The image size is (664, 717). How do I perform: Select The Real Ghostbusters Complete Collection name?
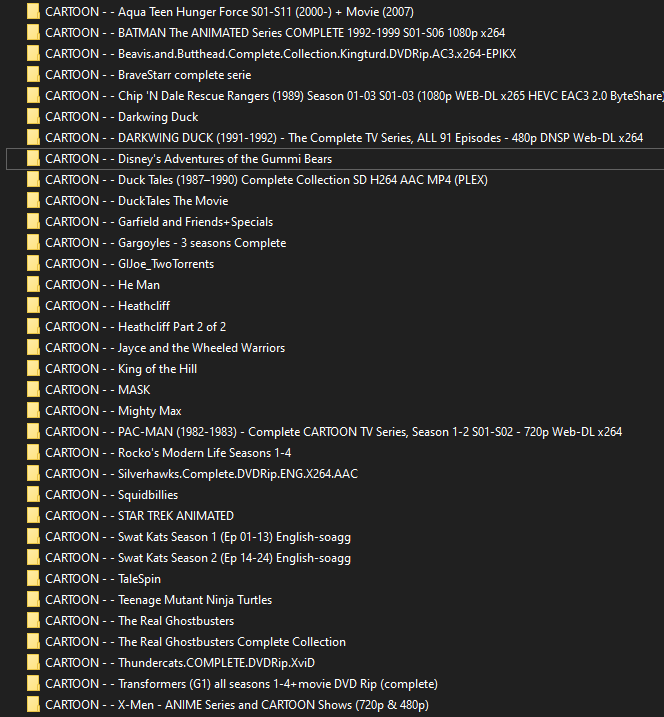[x=196, y=642]
